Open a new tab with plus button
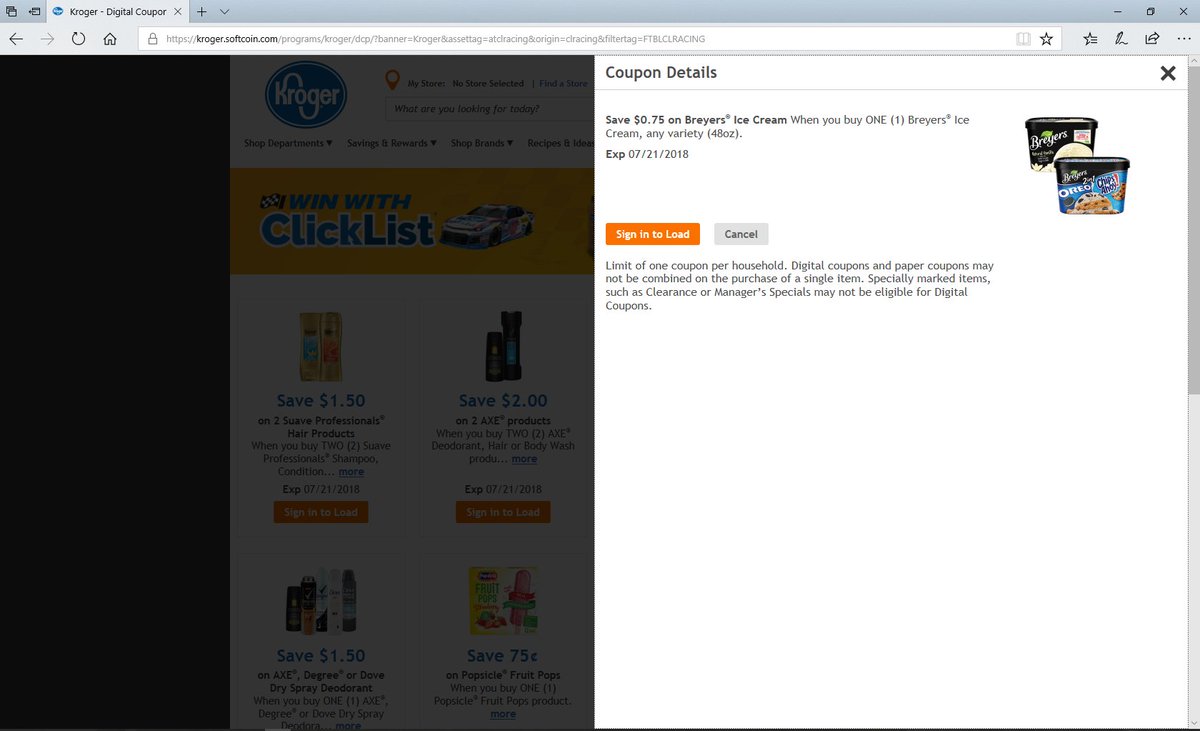Screen dimensions: 1200x731 coord(201,11)
